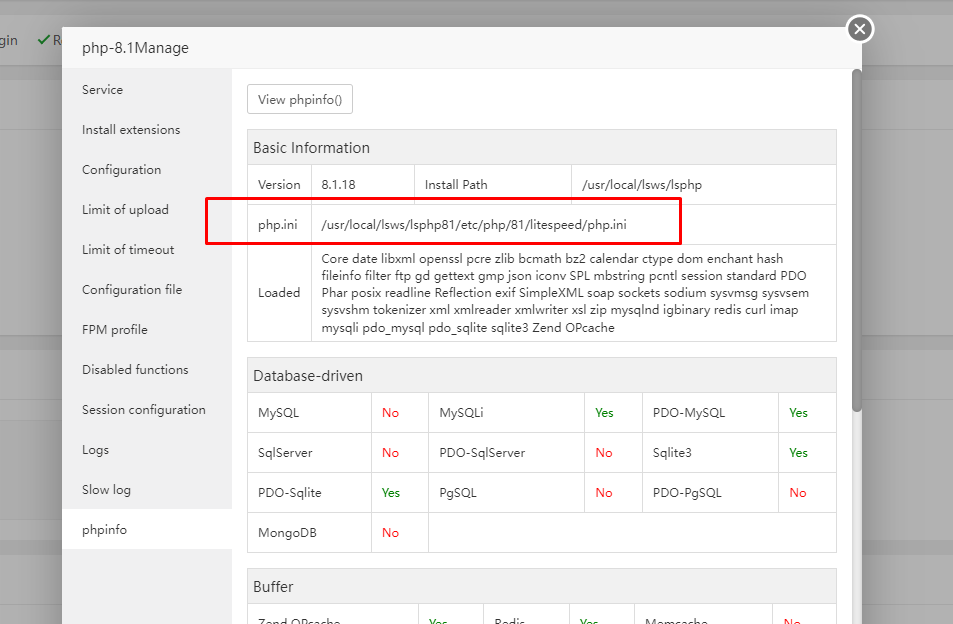Click the View phpinfo() button
The height and width of the screenshot is (624, 953).
click(300, 99)
